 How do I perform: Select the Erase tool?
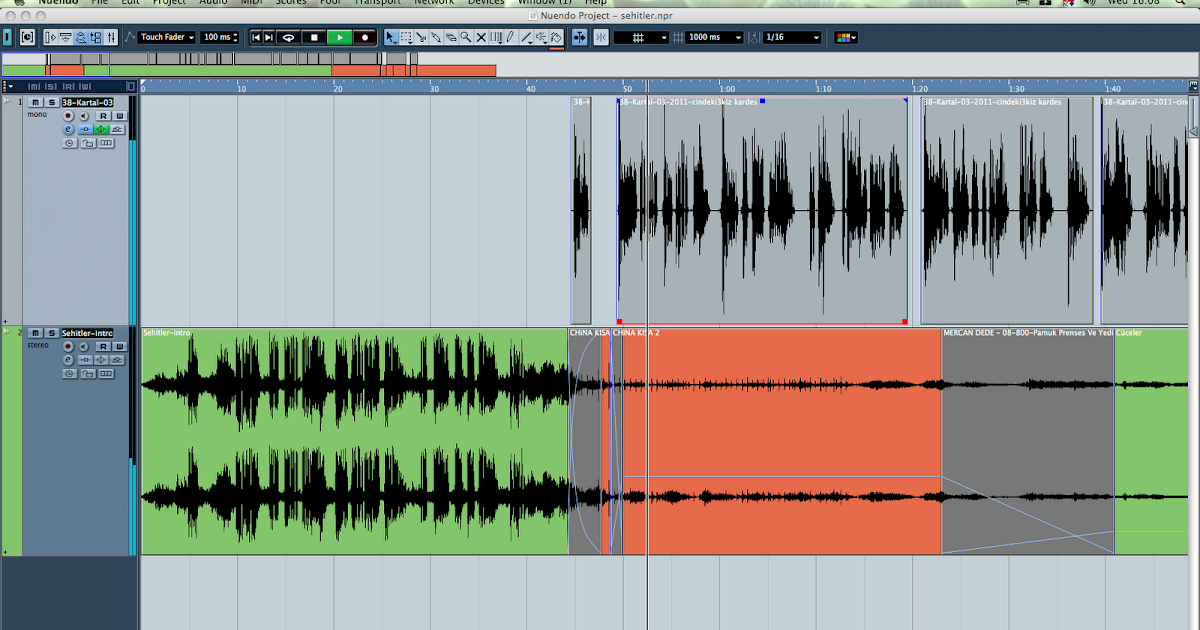pyautogui.click(x=451, y=37)
